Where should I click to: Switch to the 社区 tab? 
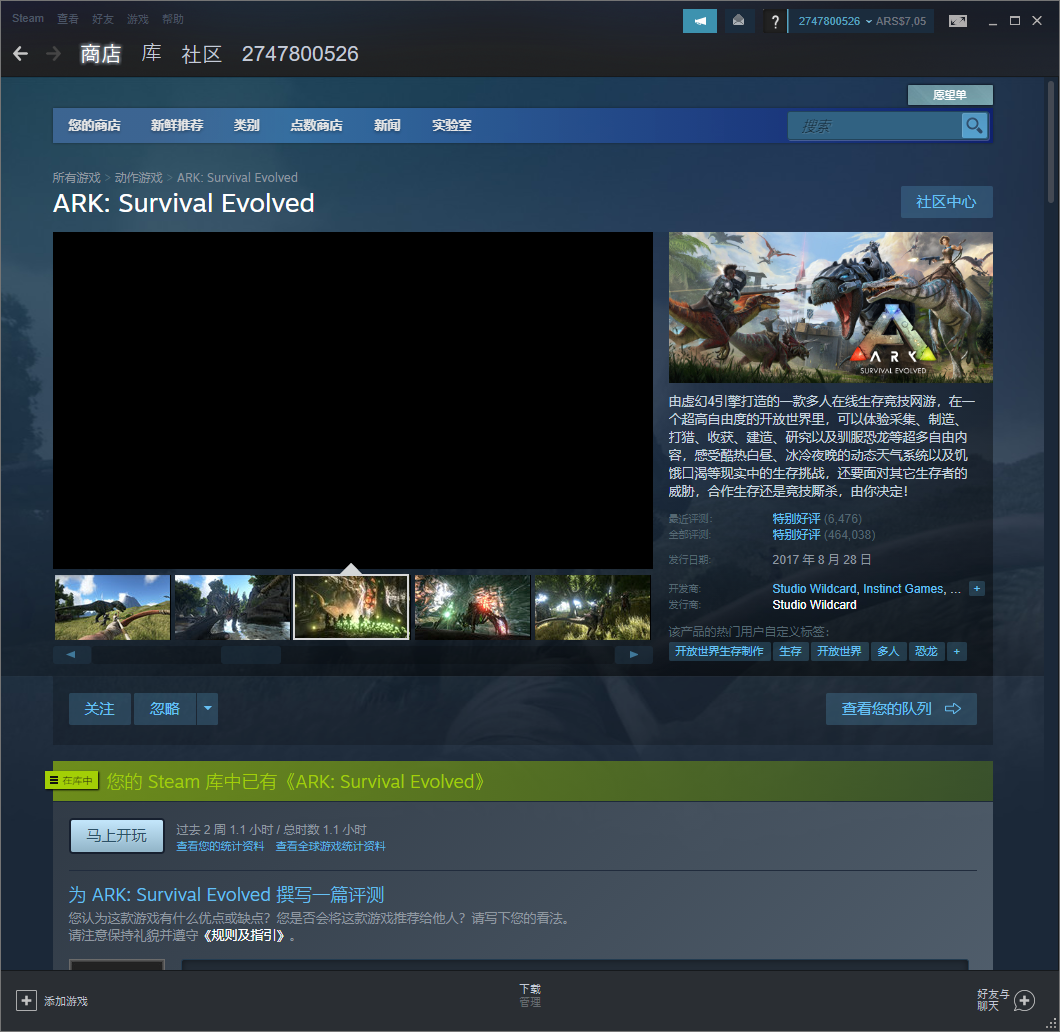pos(201,54)
